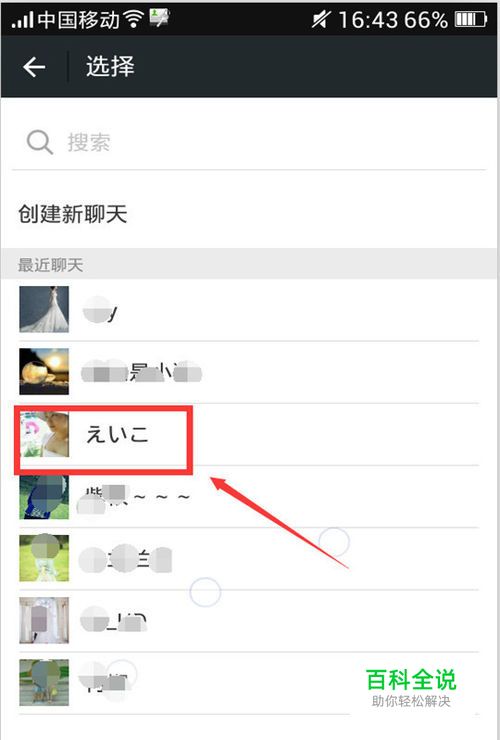The width and height of the screenshot is (500, 740).
Task: Open the えいこ chat entry
Action: 249,434
